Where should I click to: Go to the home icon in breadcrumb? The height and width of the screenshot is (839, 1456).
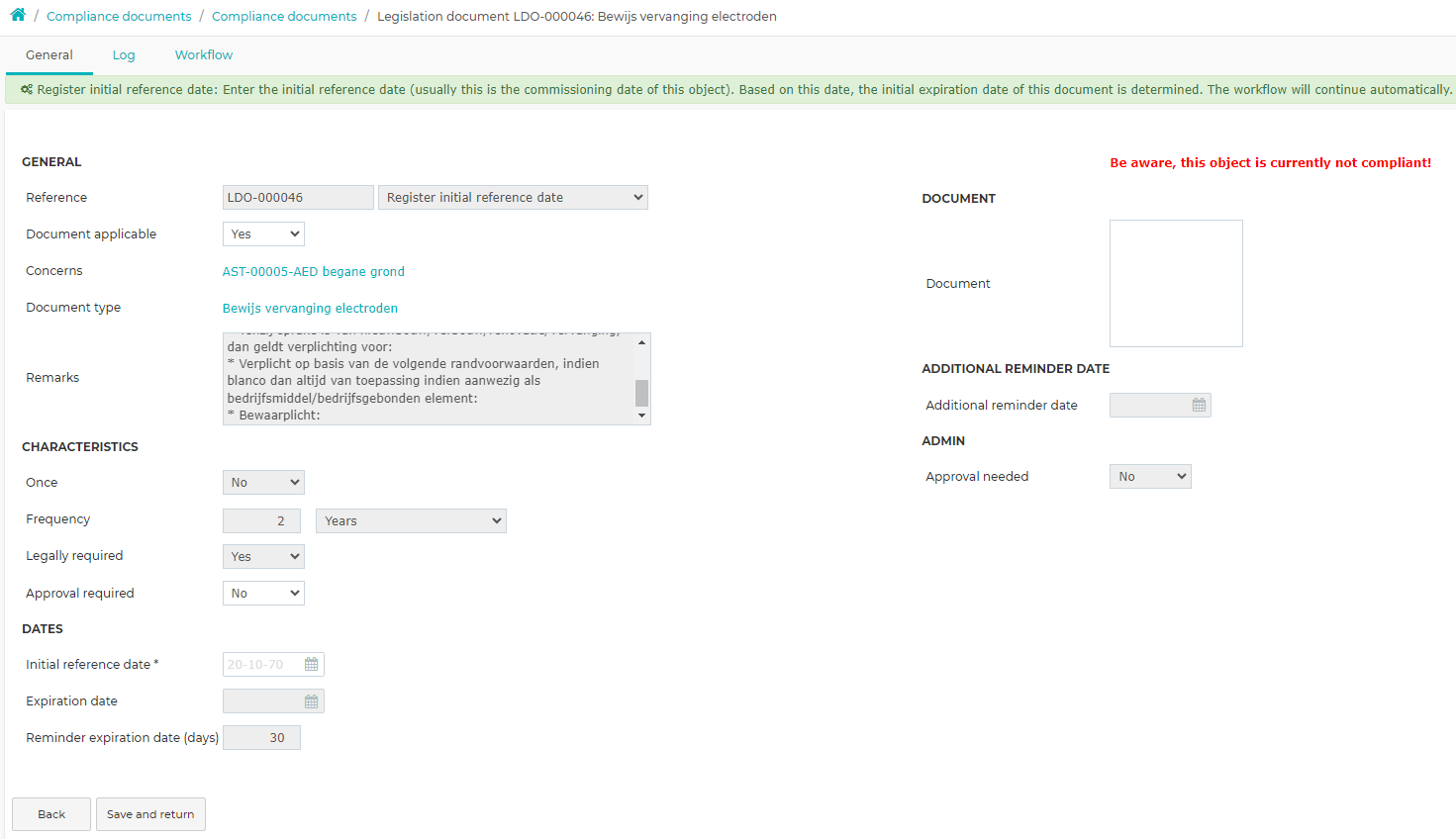click(x=18, y=15)
